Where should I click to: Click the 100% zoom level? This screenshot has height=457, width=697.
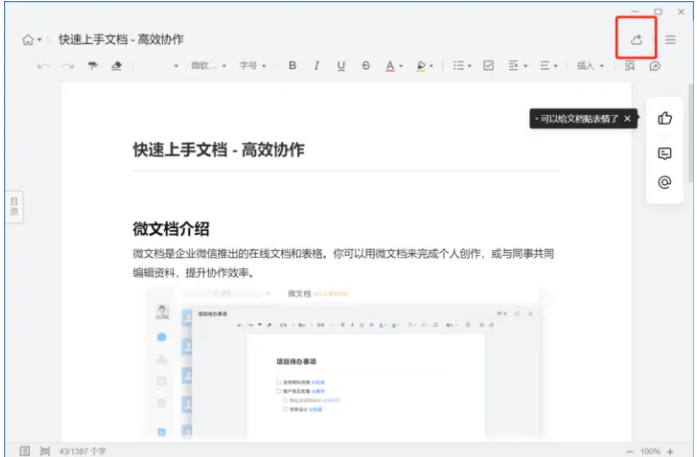(650, 451)
